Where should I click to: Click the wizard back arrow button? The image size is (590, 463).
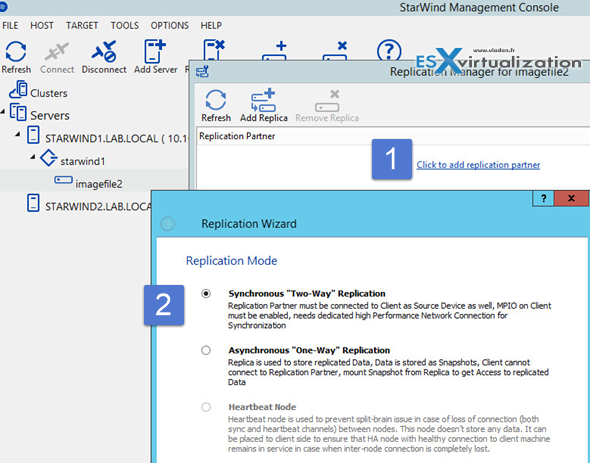[x=168, y=224]
